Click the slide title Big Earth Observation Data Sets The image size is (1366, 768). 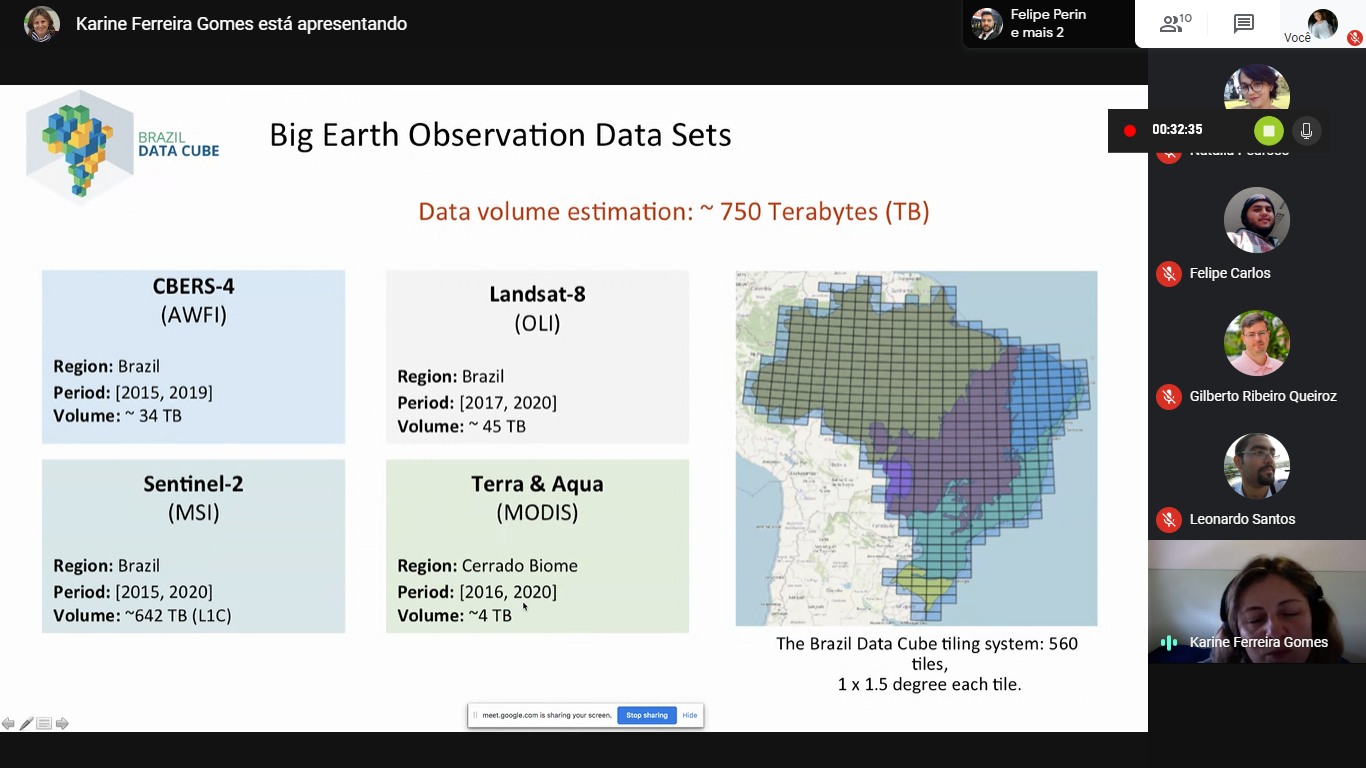(x=500, y=135)
